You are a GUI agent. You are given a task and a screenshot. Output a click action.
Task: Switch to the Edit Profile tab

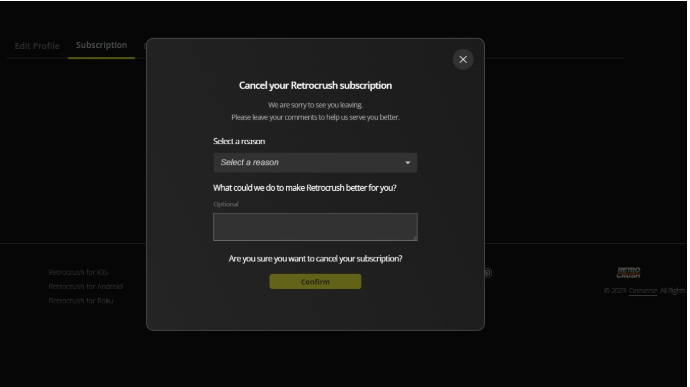[37, 46]
